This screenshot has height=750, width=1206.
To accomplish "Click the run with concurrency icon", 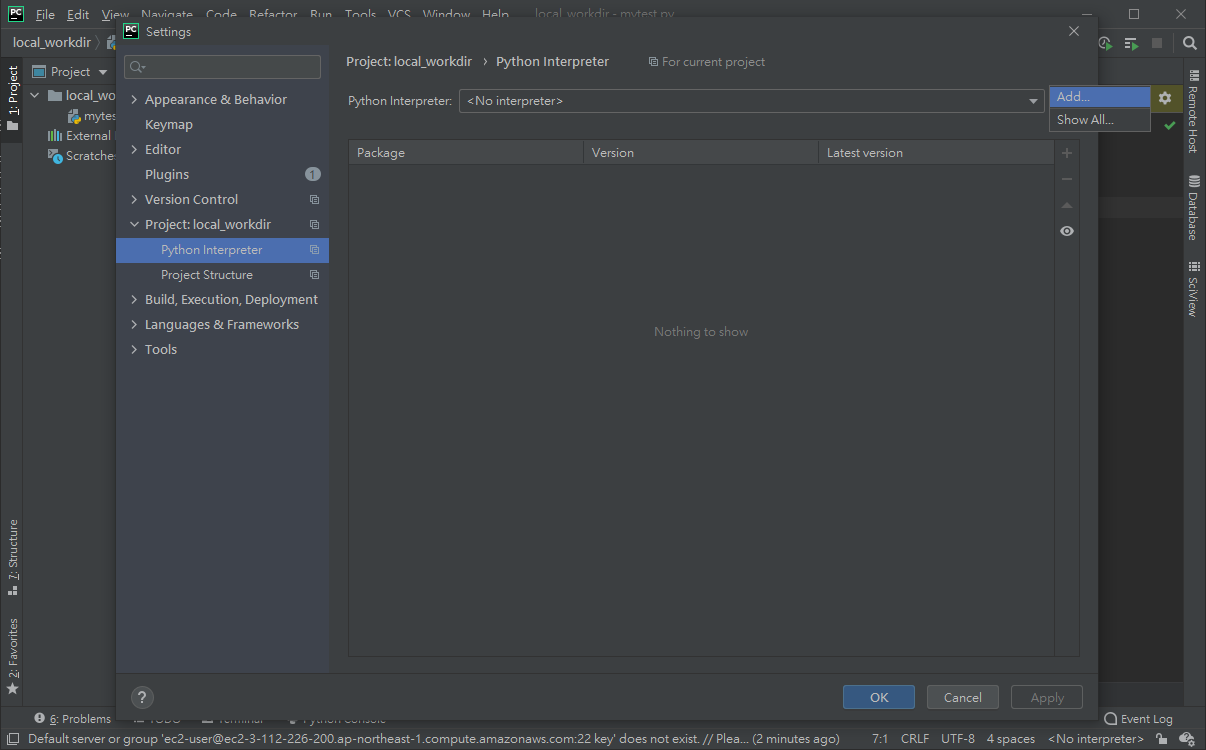I will pyautogui.click(x=1131, y=43).
